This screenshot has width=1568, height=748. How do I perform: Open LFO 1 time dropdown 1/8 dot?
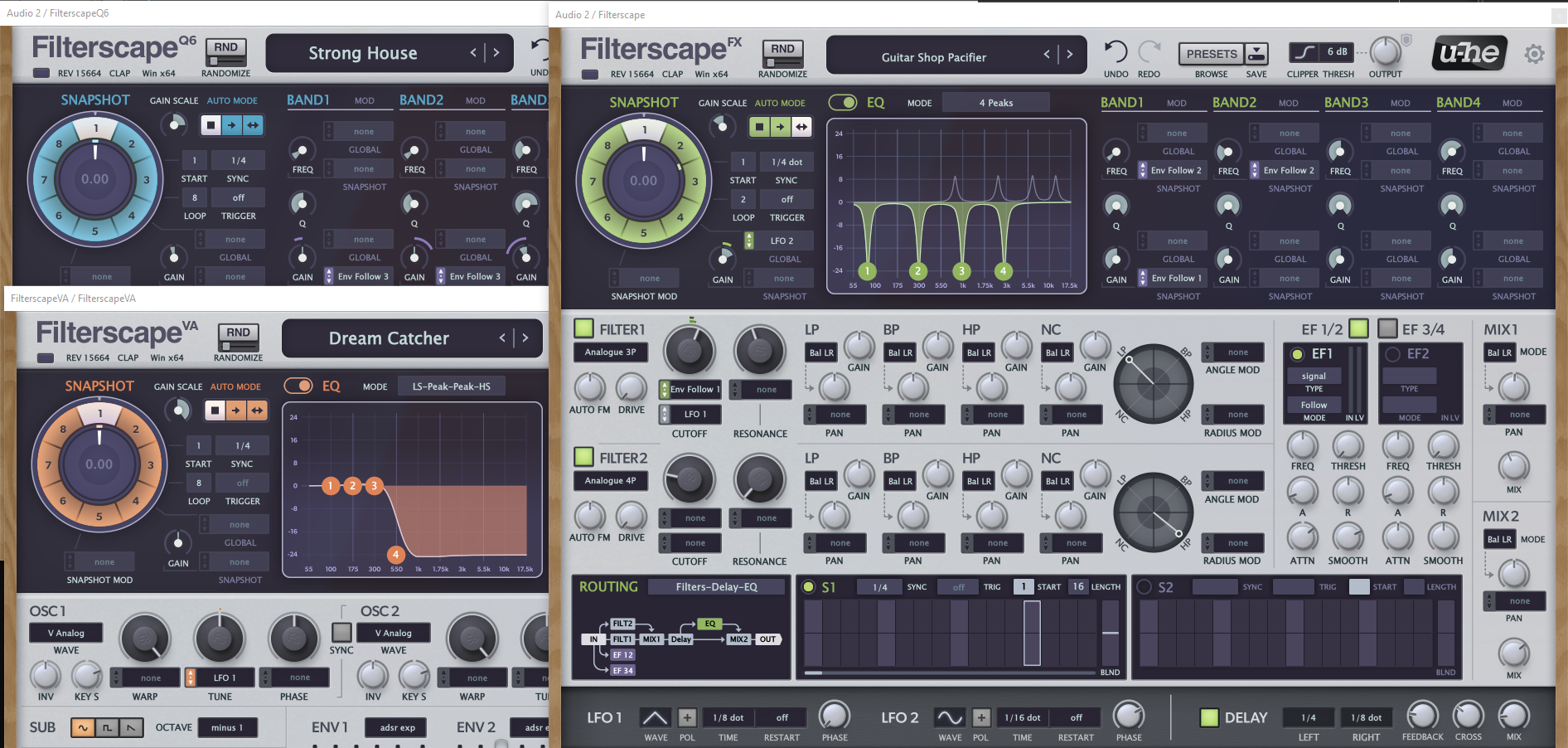tap(728, 717)
